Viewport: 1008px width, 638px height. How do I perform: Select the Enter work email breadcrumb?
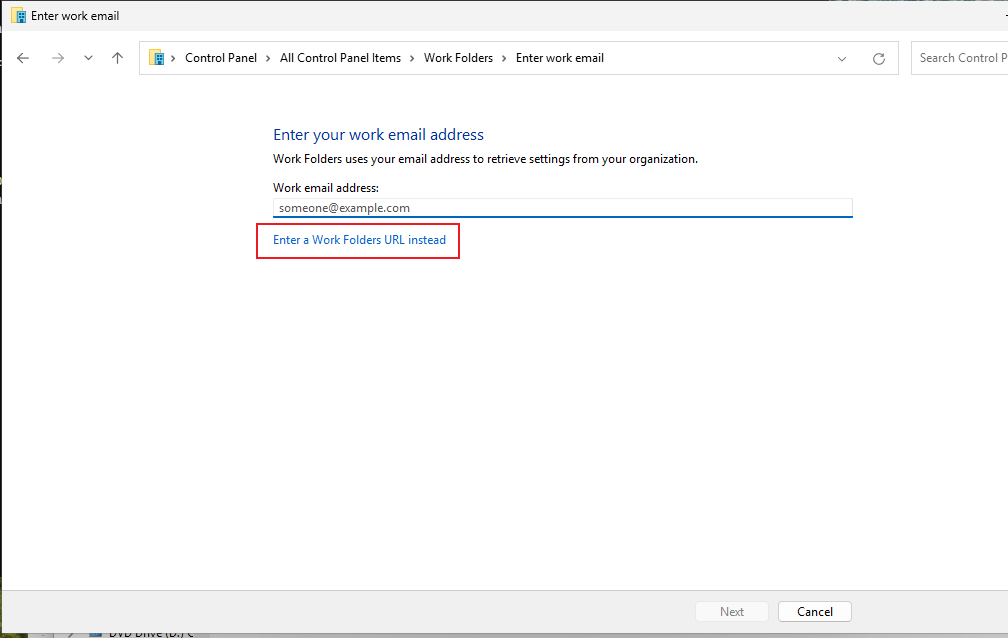(560, 58)
